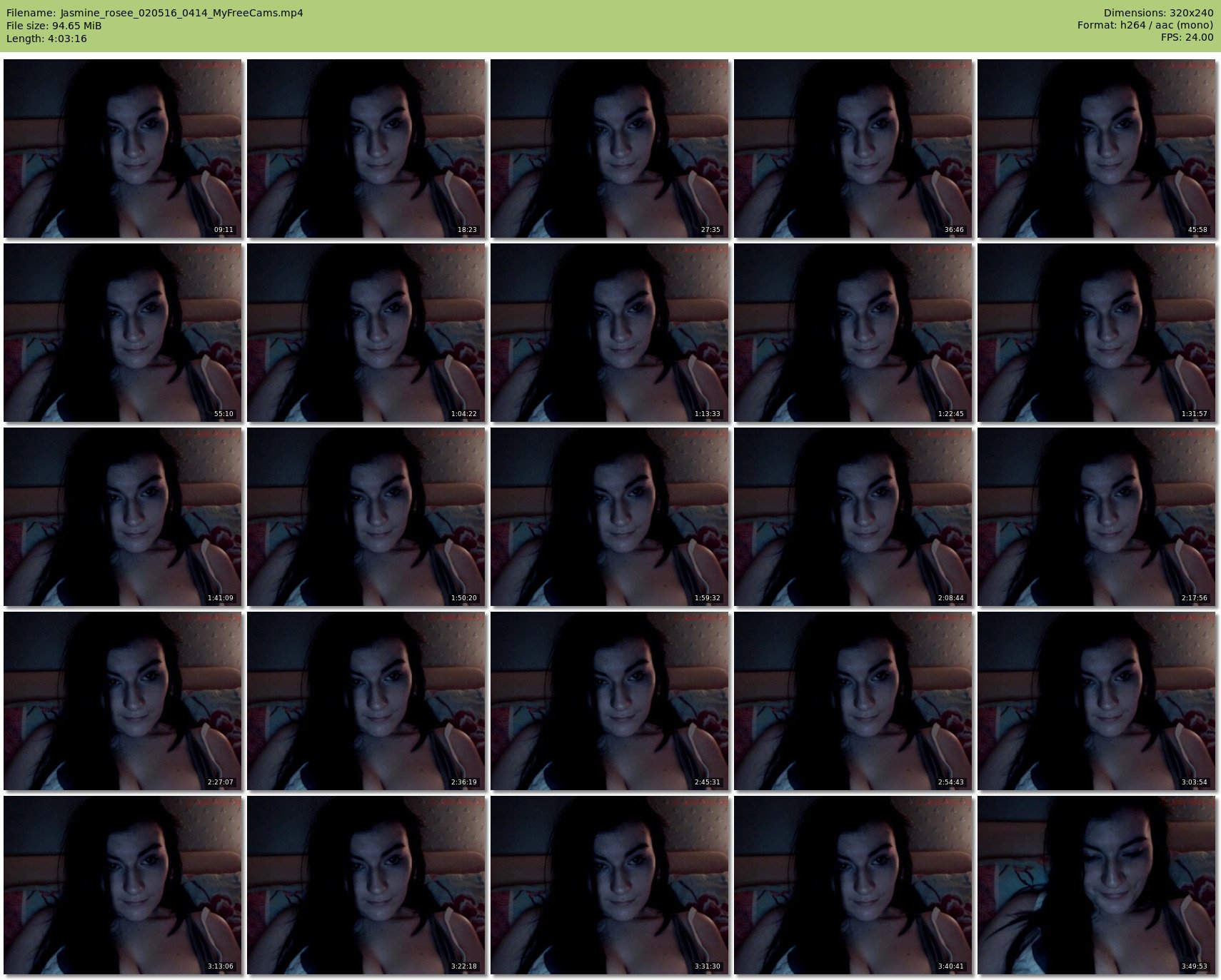
Task: Select the thumbnail timestamped 36:46
Action: click(x=853, y=148)
